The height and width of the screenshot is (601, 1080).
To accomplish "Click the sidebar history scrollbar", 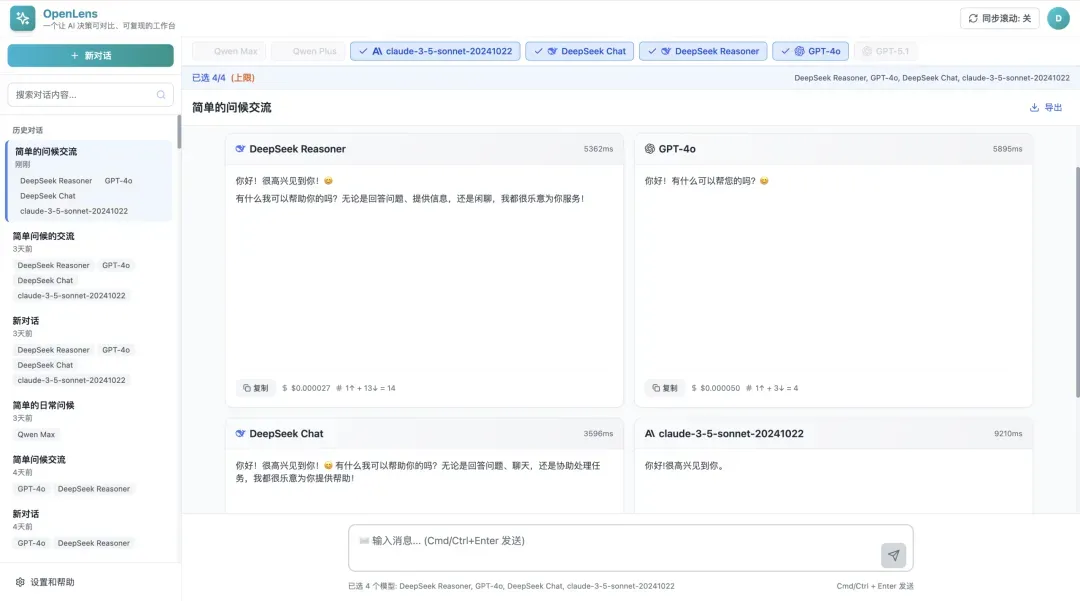I will [x=178, y=132].
